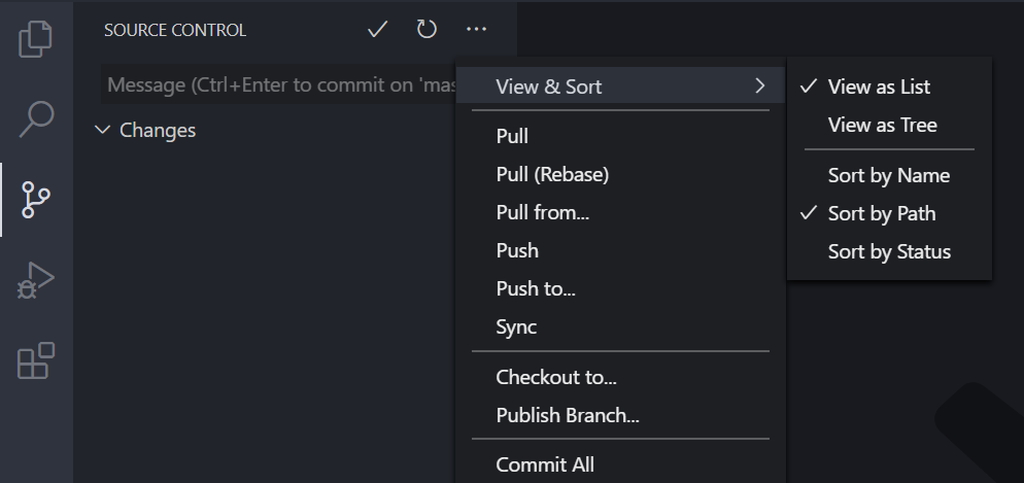The image size is (1024, 483).
Task: Click the refresh icon in Source Control
Action: [427, 30]
